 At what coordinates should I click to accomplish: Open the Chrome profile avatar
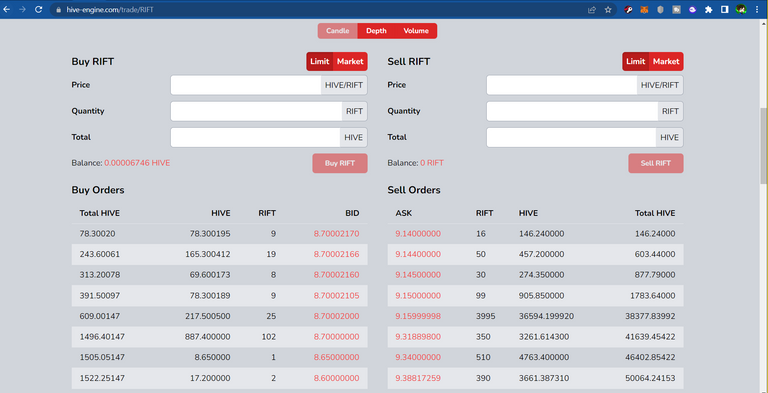click(x=742, y=9)
